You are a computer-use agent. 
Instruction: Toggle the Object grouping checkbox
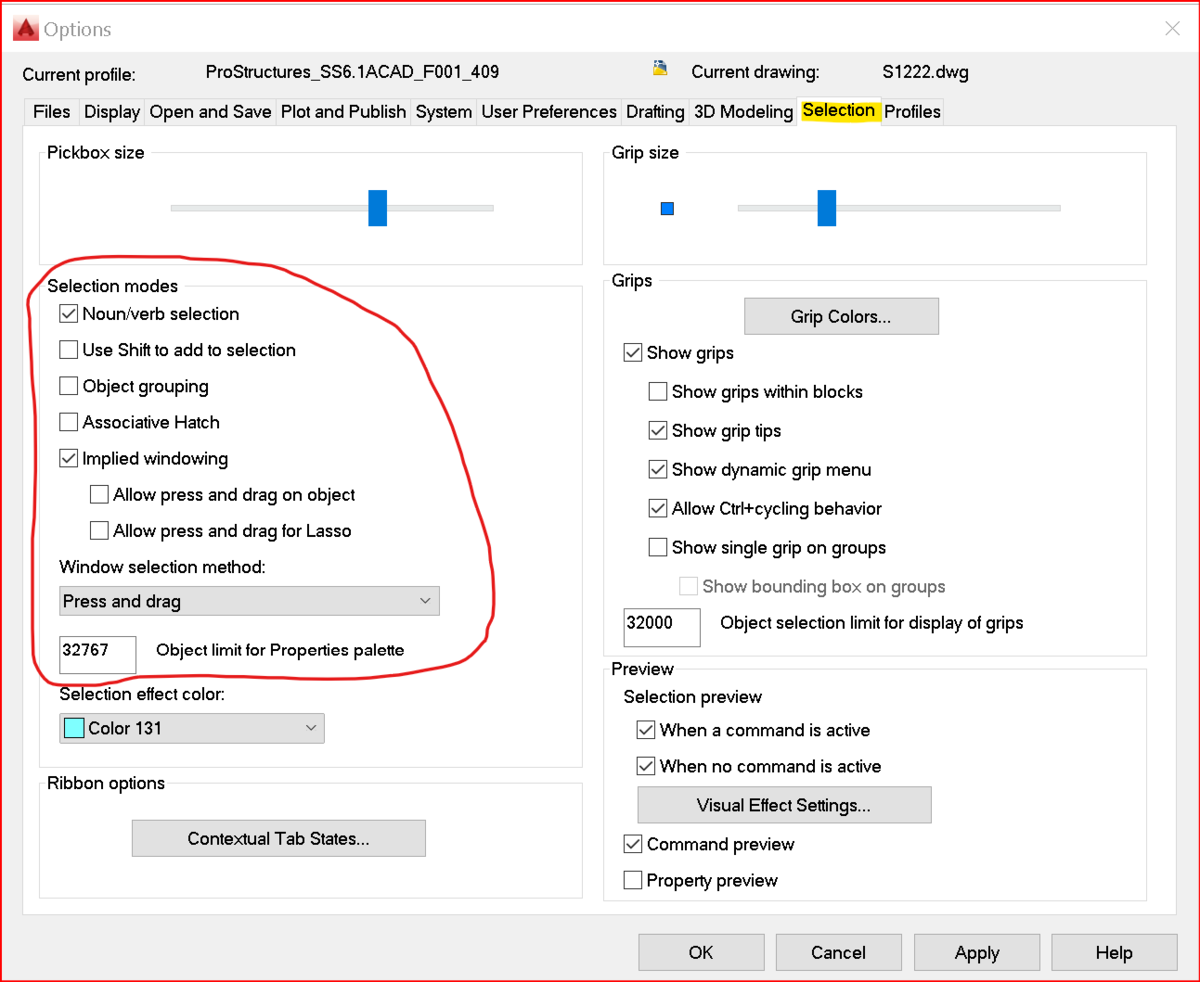[68, 386]
